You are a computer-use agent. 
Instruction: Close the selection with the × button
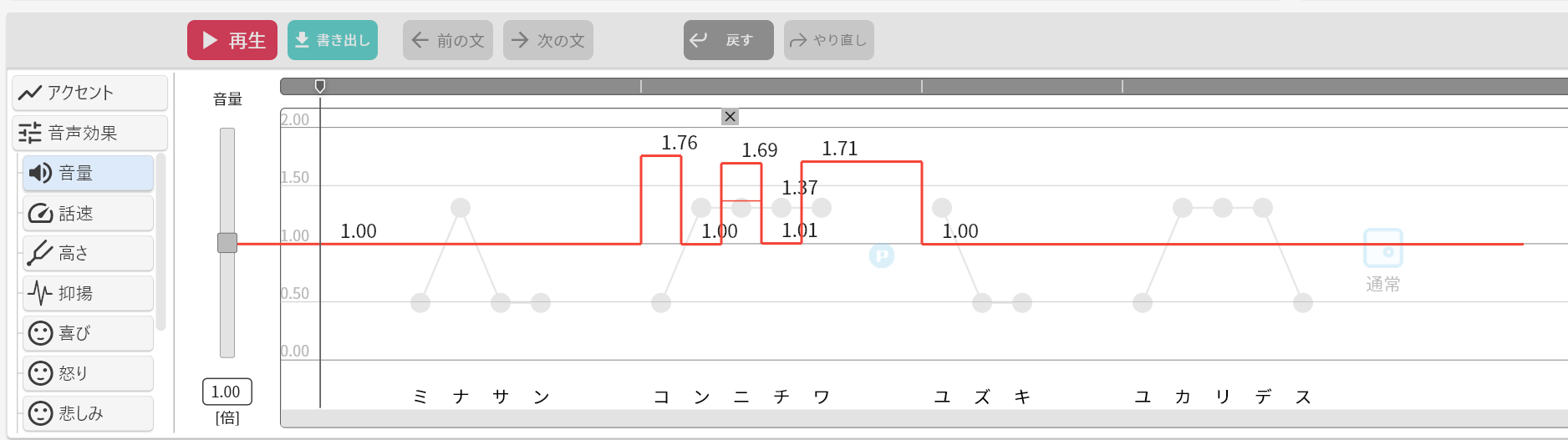[730, 117]
